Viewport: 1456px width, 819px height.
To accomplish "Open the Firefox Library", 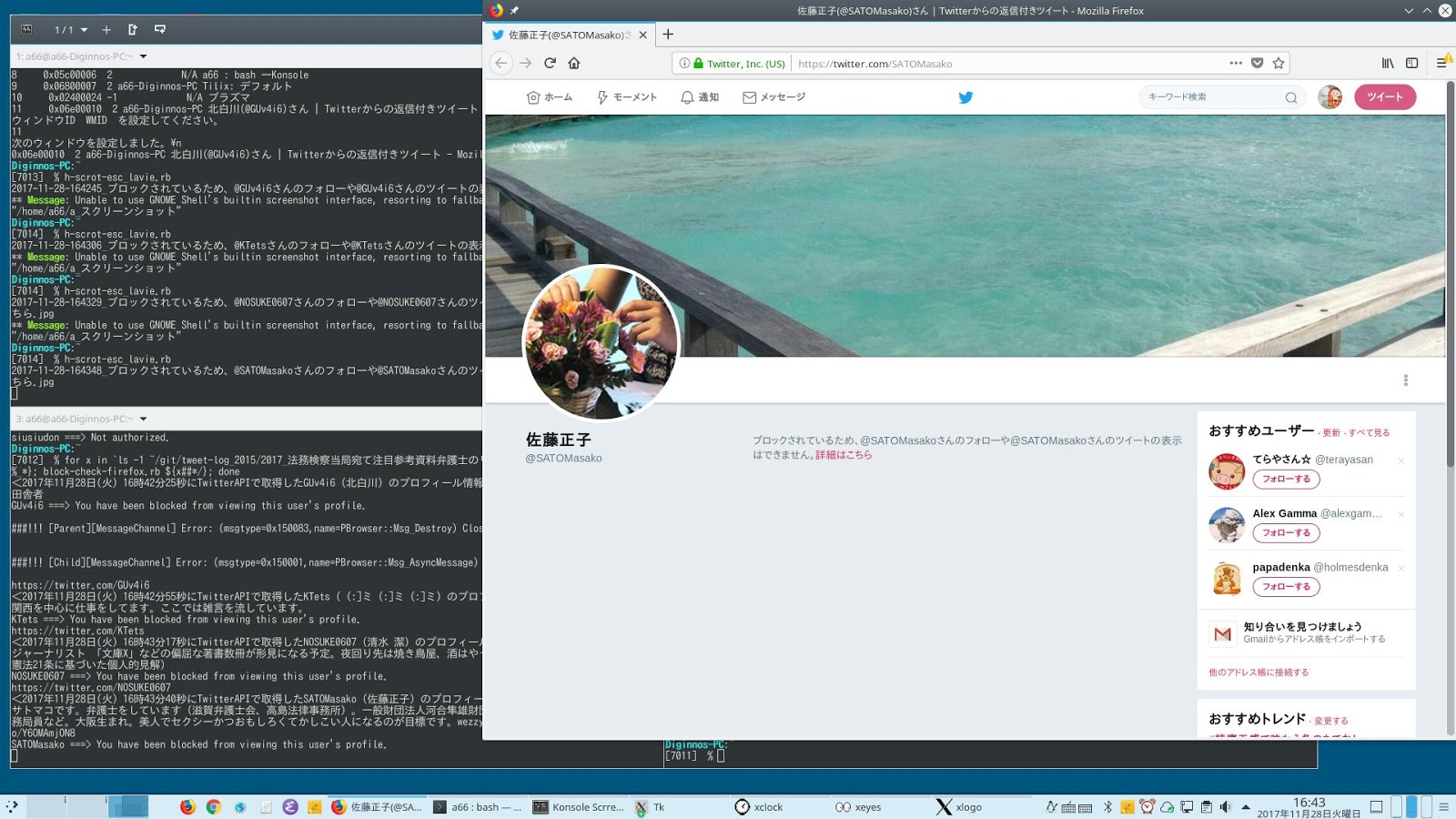I will tap(1388, 63).
